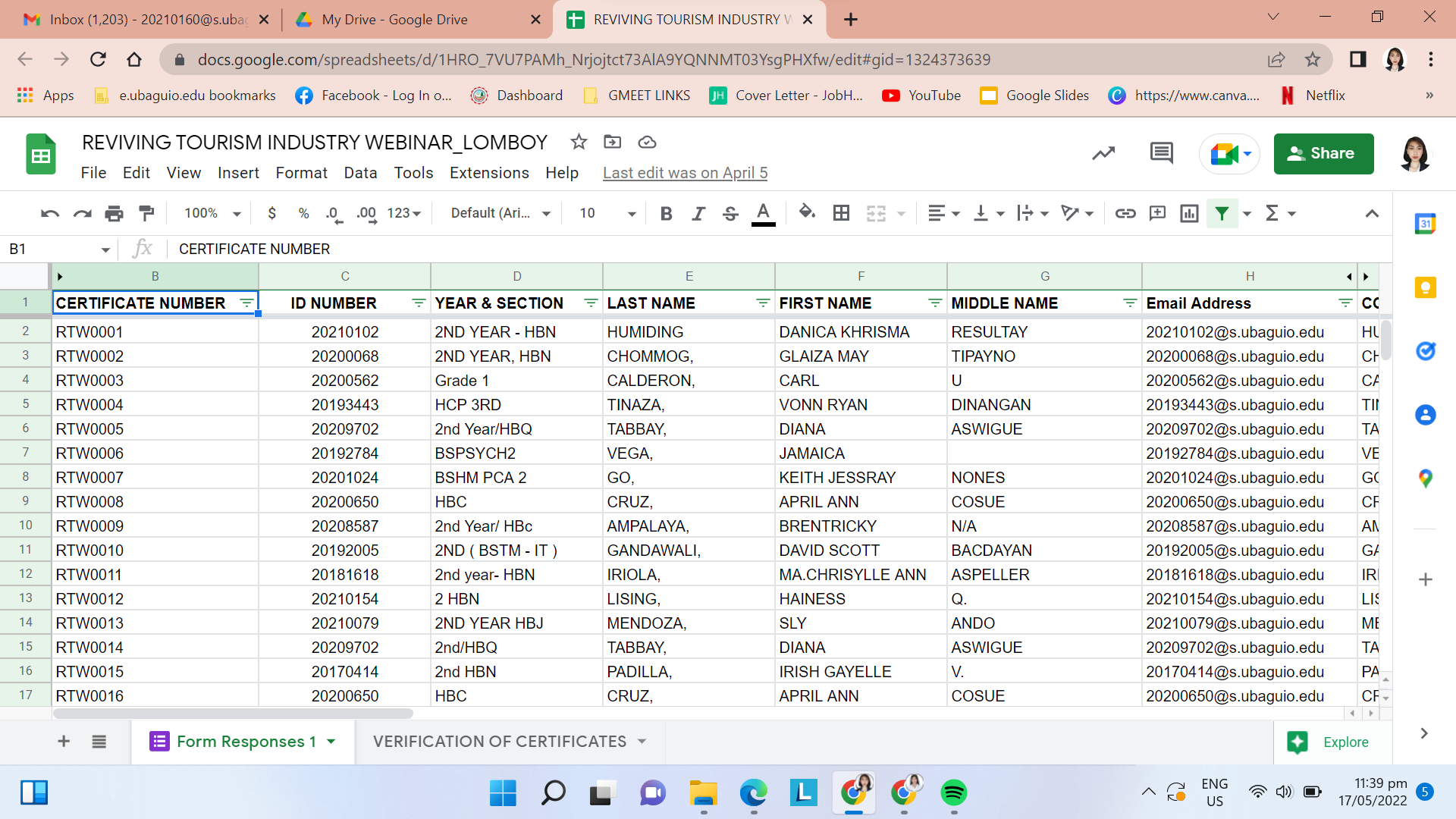The image size is (1456, 819).
Task: Expand the font size dropdown
Action: click(631, 214)
